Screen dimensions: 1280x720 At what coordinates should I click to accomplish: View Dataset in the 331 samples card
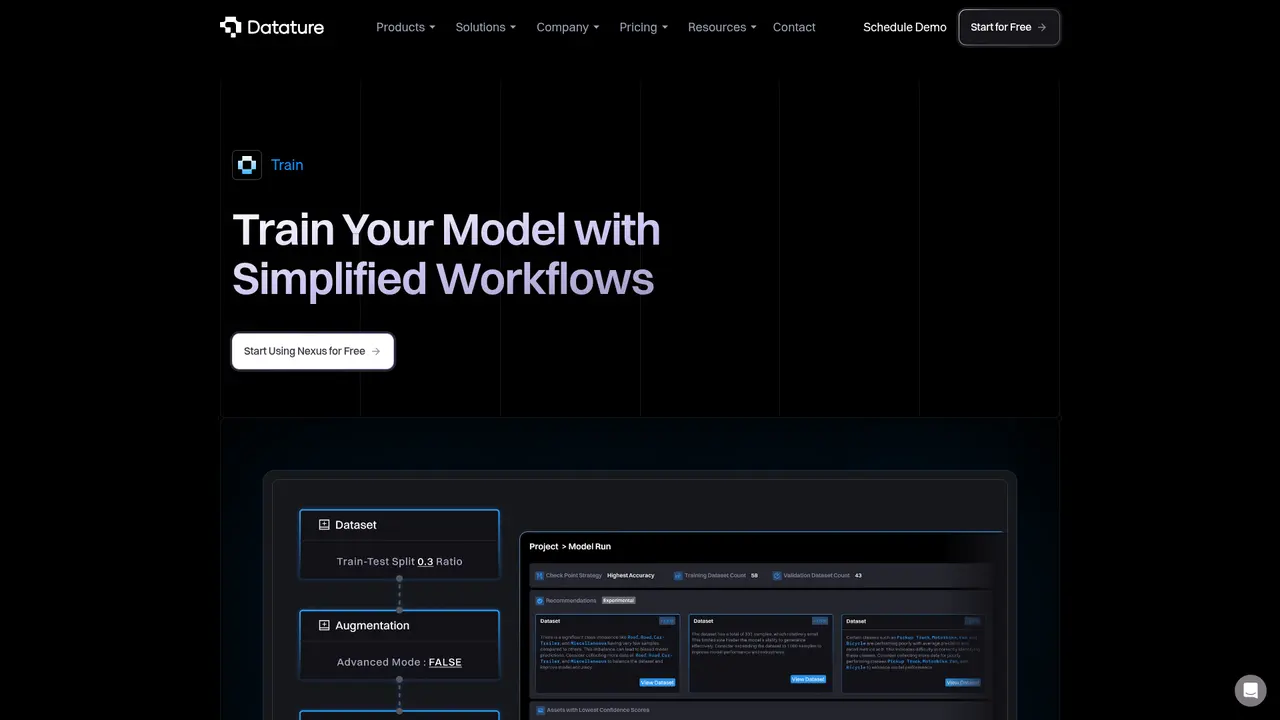point(808,679)
